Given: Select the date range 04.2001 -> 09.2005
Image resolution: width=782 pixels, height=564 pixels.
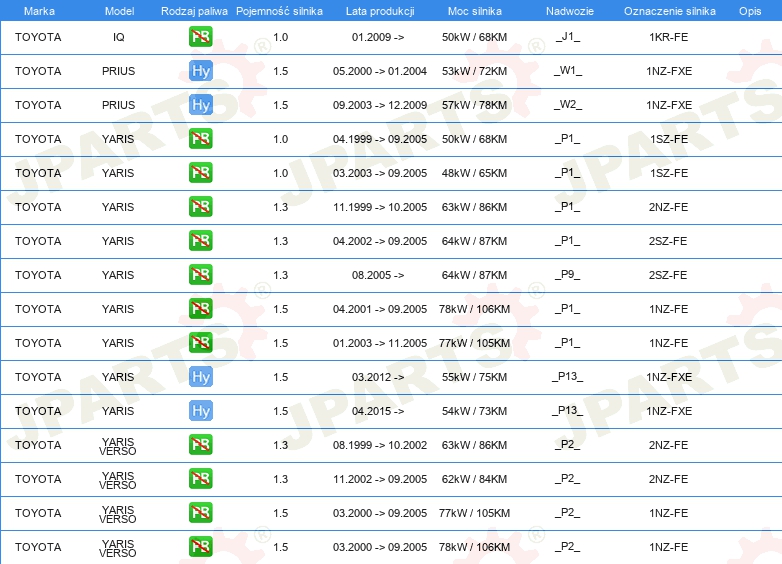Looking at the screenshot, I should (380, 309).
